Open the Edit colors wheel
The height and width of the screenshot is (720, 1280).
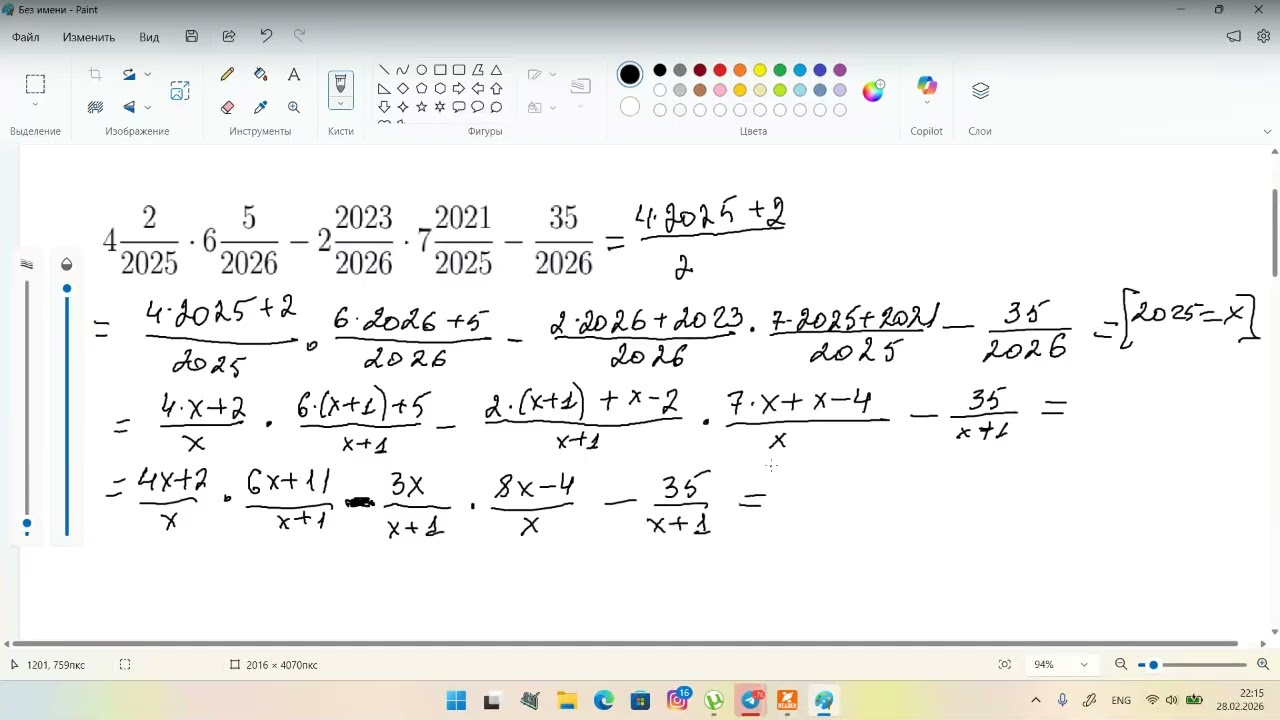tap(873, 91)
